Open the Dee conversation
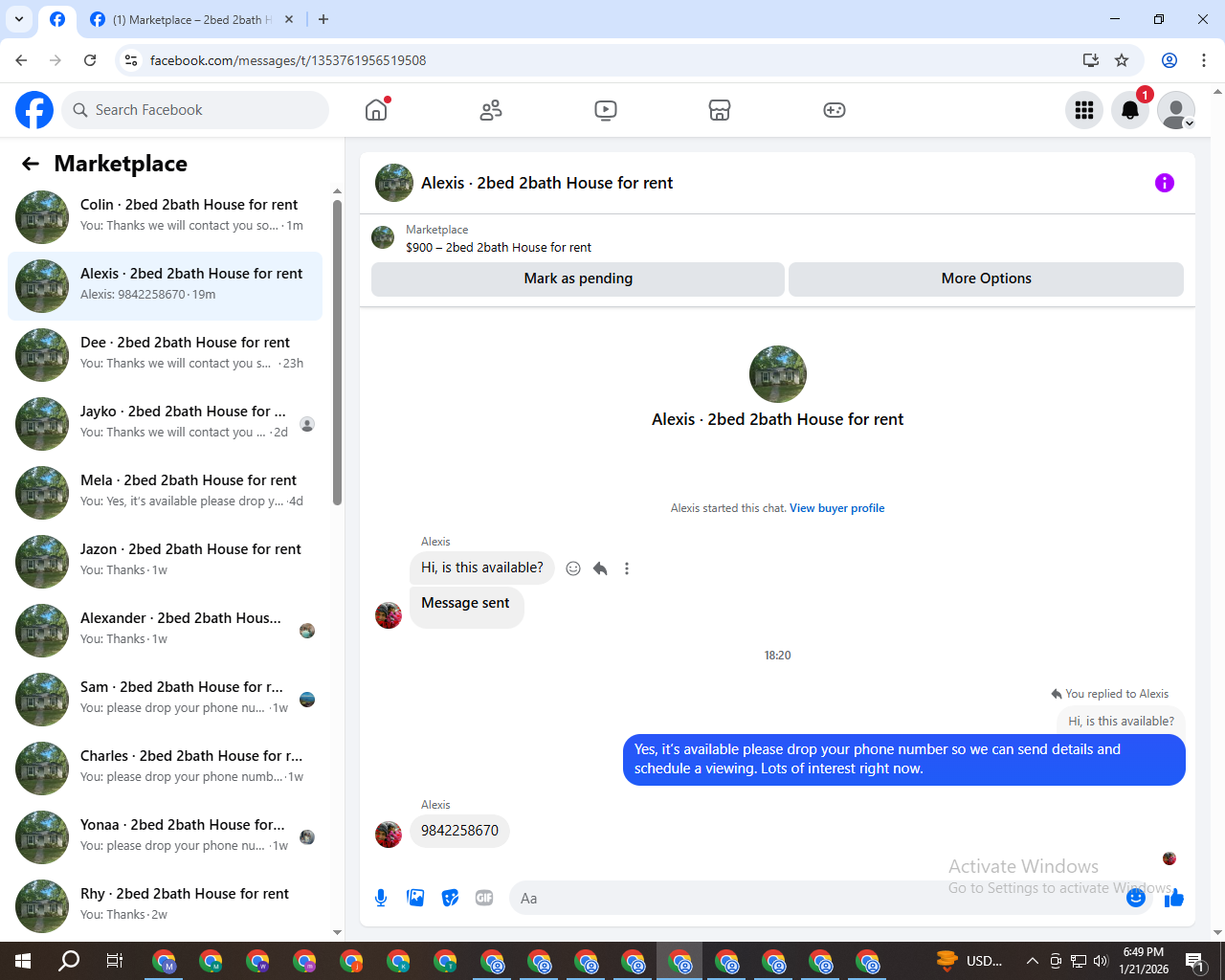The width and height of the screenshot is (1225, 980). 165,354
